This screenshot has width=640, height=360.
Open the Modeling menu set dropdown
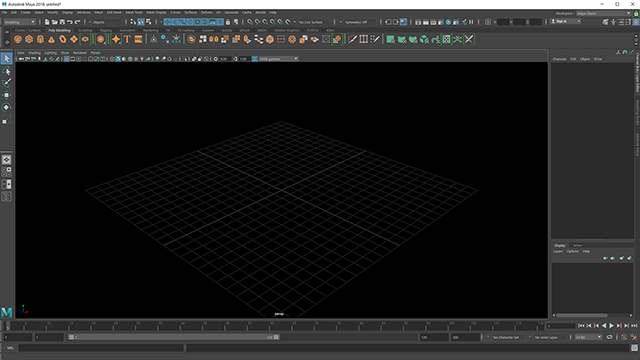click(x=20, y=22)
